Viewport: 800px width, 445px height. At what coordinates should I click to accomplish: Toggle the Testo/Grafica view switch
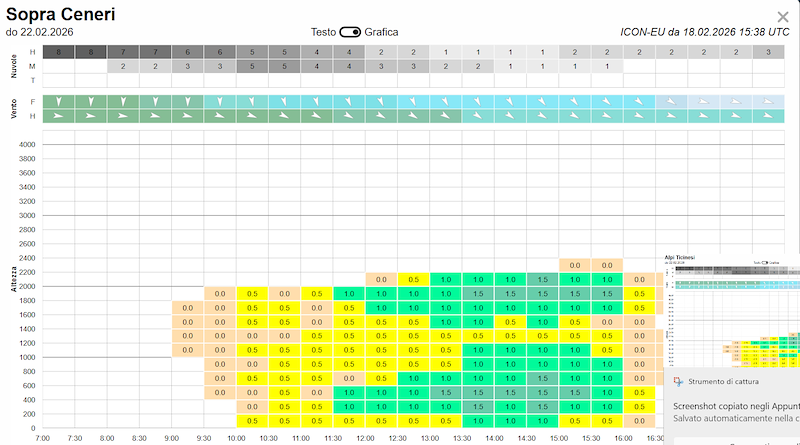click(350, 32)
